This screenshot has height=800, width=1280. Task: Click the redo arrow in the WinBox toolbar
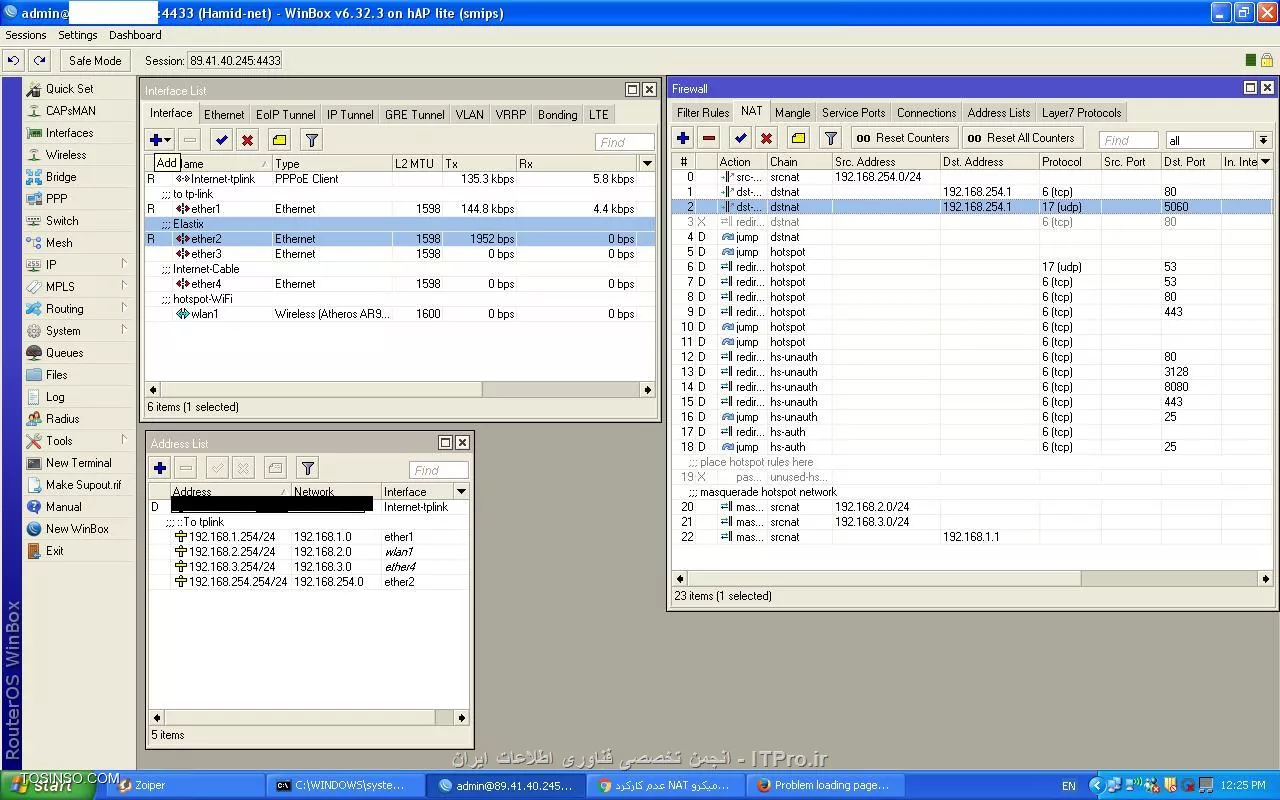coord(39,61)
